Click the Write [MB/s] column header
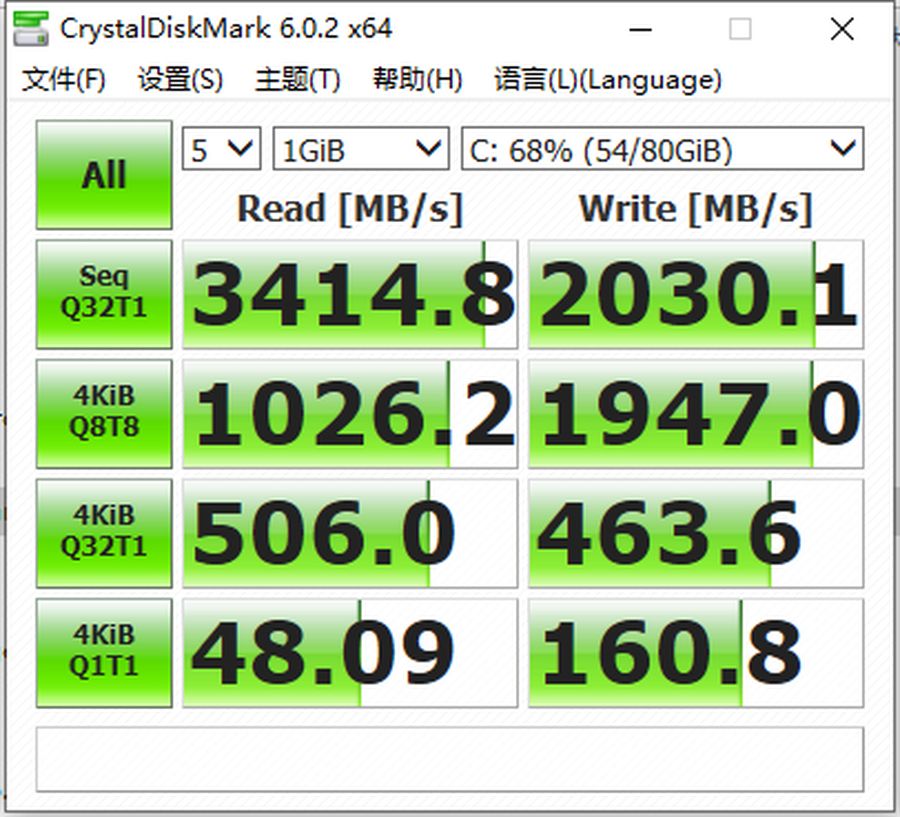Viewport: 900px width, 817px height. [696, 208]
